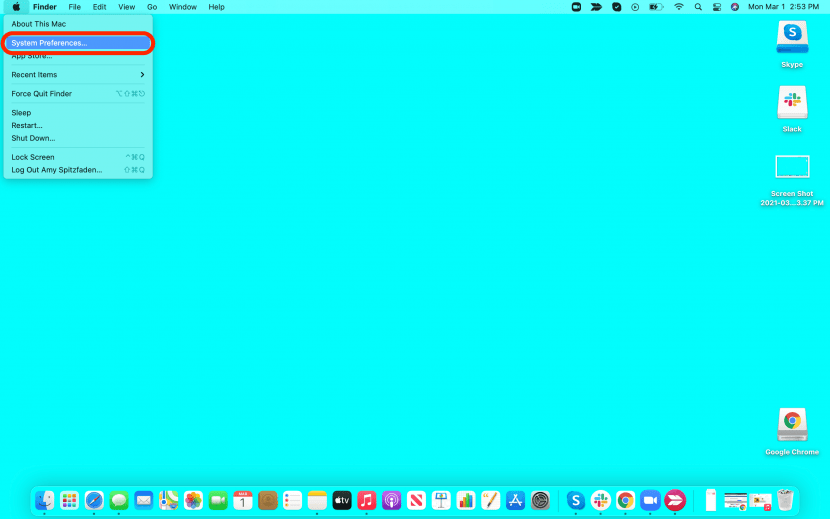Open the Go menu
This screenshot has height=519, width=830.
[x=152, y=7]
